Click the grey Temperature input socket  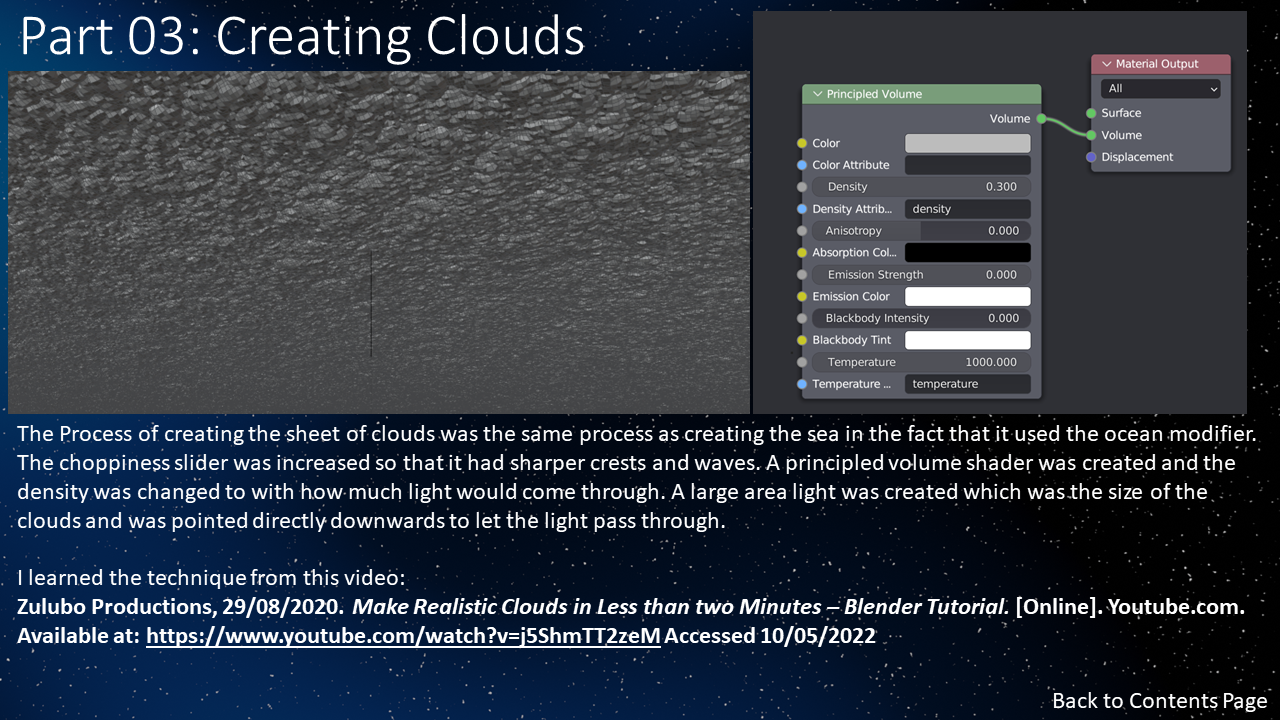(802, 362)
